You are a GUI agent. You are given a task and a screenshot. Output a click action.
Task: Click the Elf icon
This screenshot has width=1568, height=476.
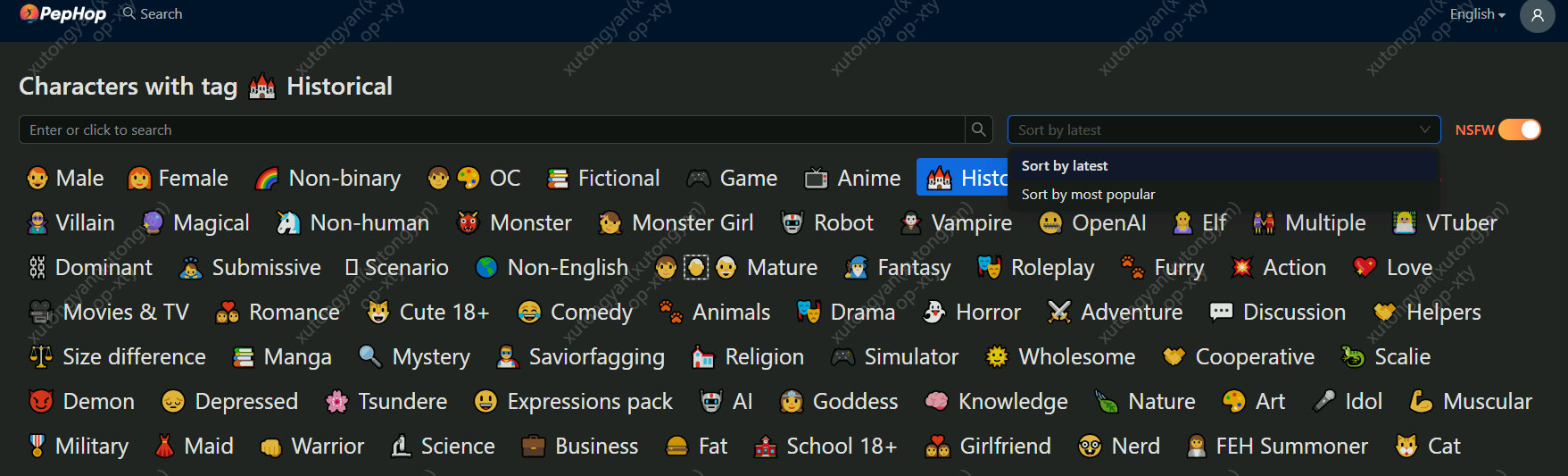point(1182,222)
